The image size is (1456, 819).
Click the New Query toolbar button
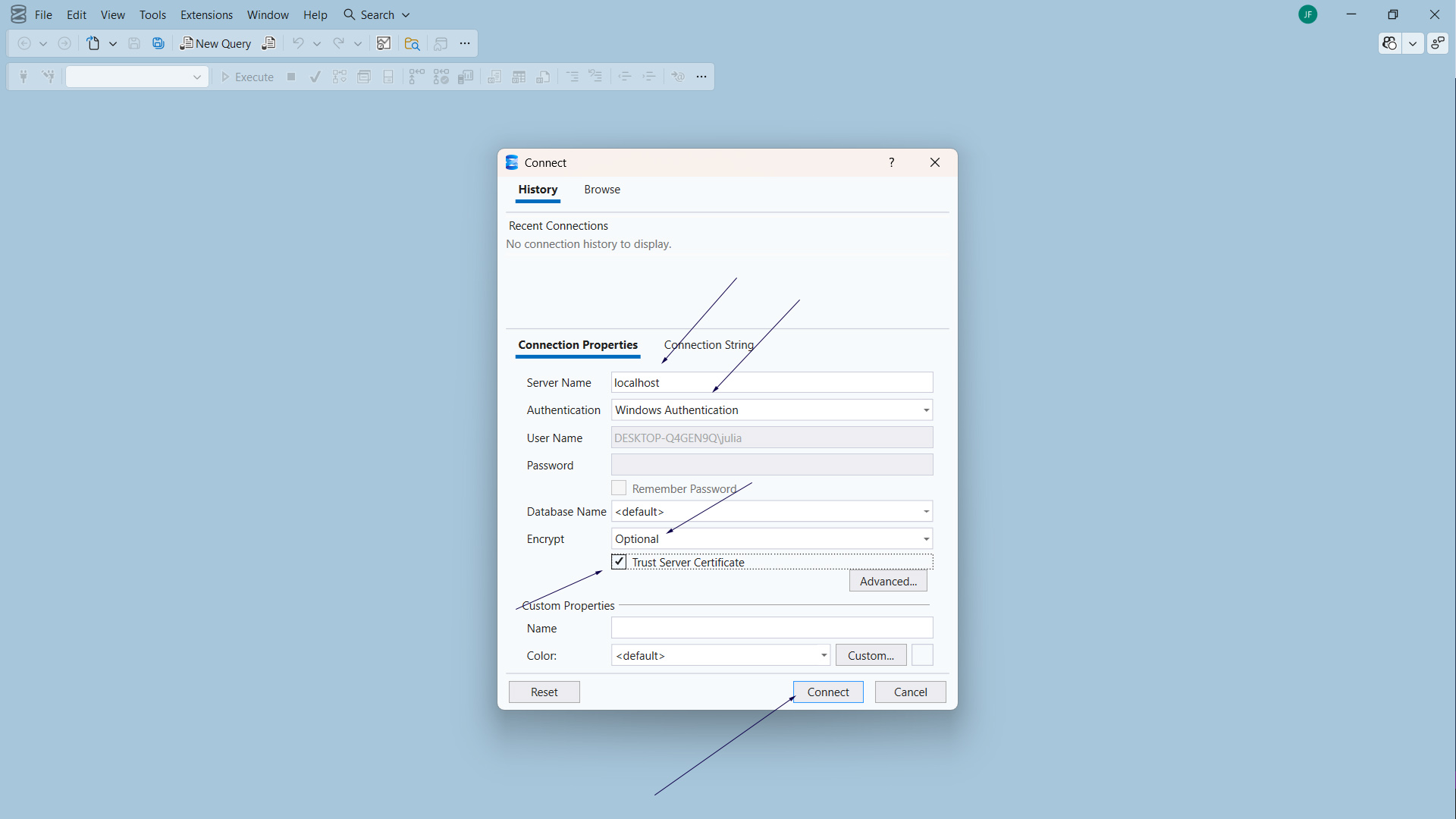[215, 43]
